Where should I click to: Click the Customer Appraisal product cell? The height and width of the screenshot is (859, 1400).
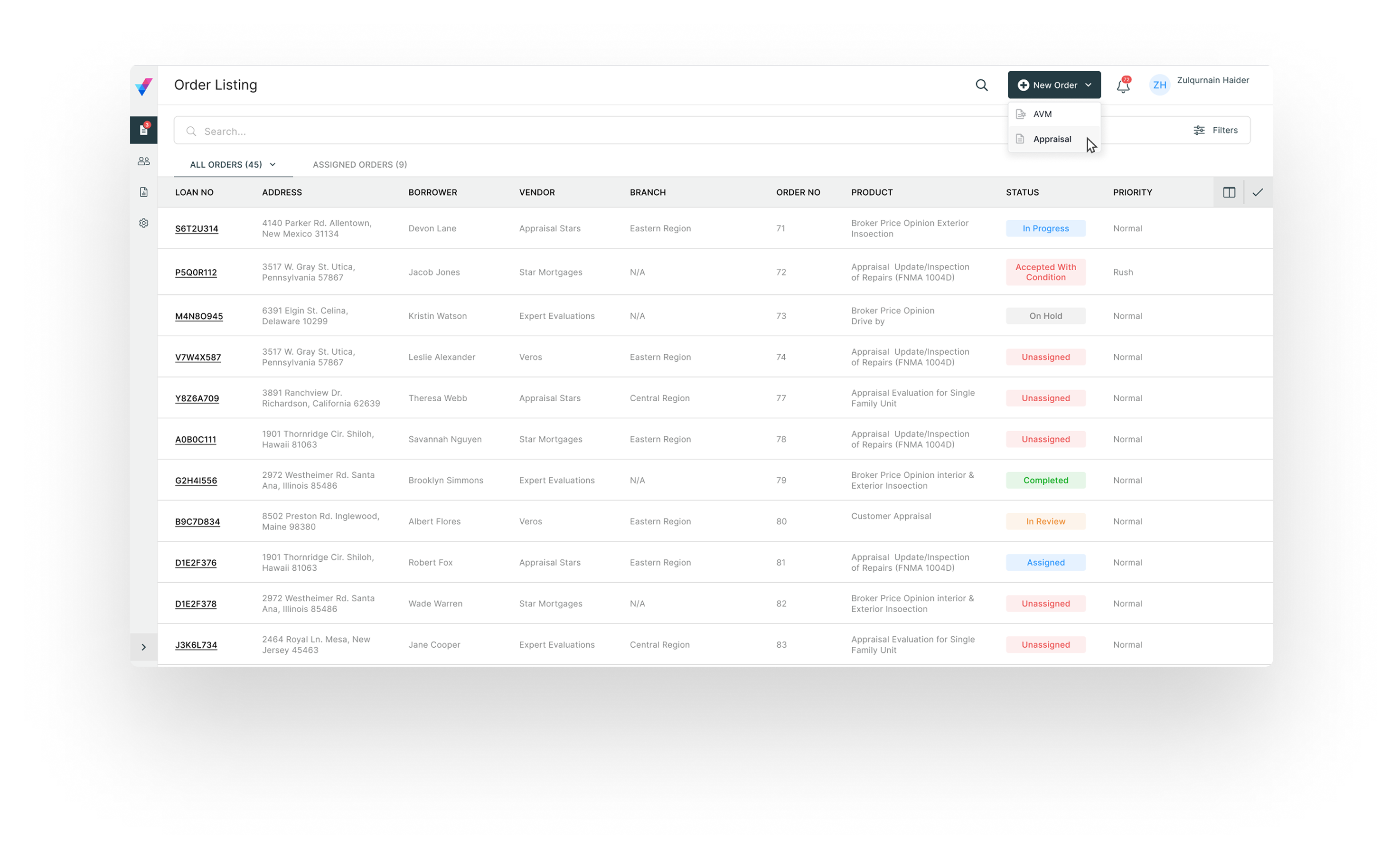coord(891,516)
